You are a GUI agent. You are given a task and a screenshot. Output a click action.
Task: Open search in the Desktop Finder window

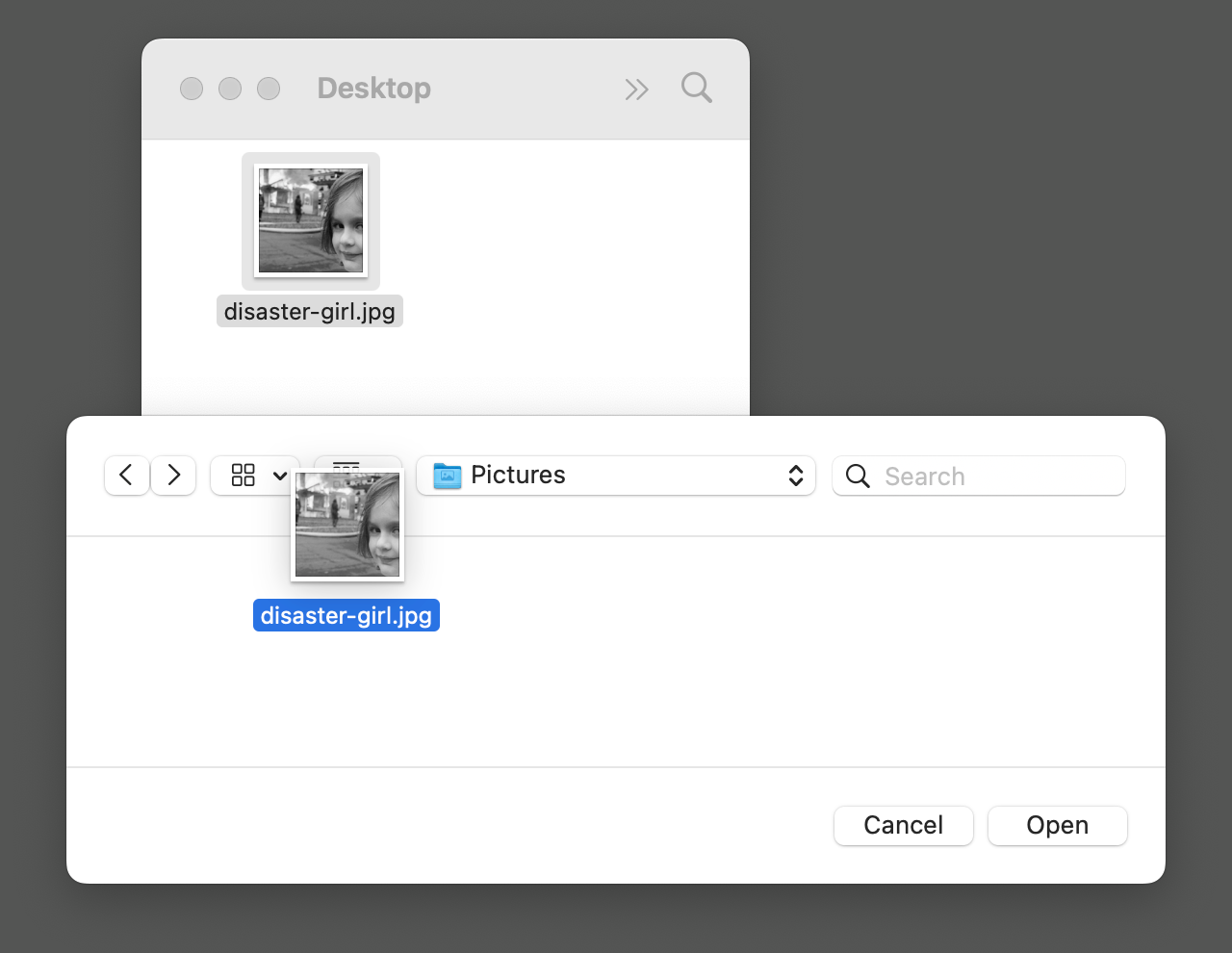697,89
